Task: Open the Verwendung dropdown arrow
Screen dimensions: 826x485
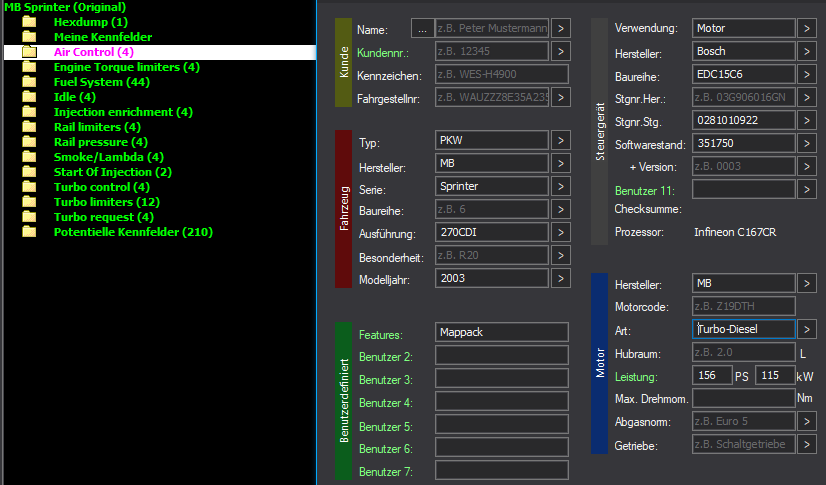Action: coord(806,28)
